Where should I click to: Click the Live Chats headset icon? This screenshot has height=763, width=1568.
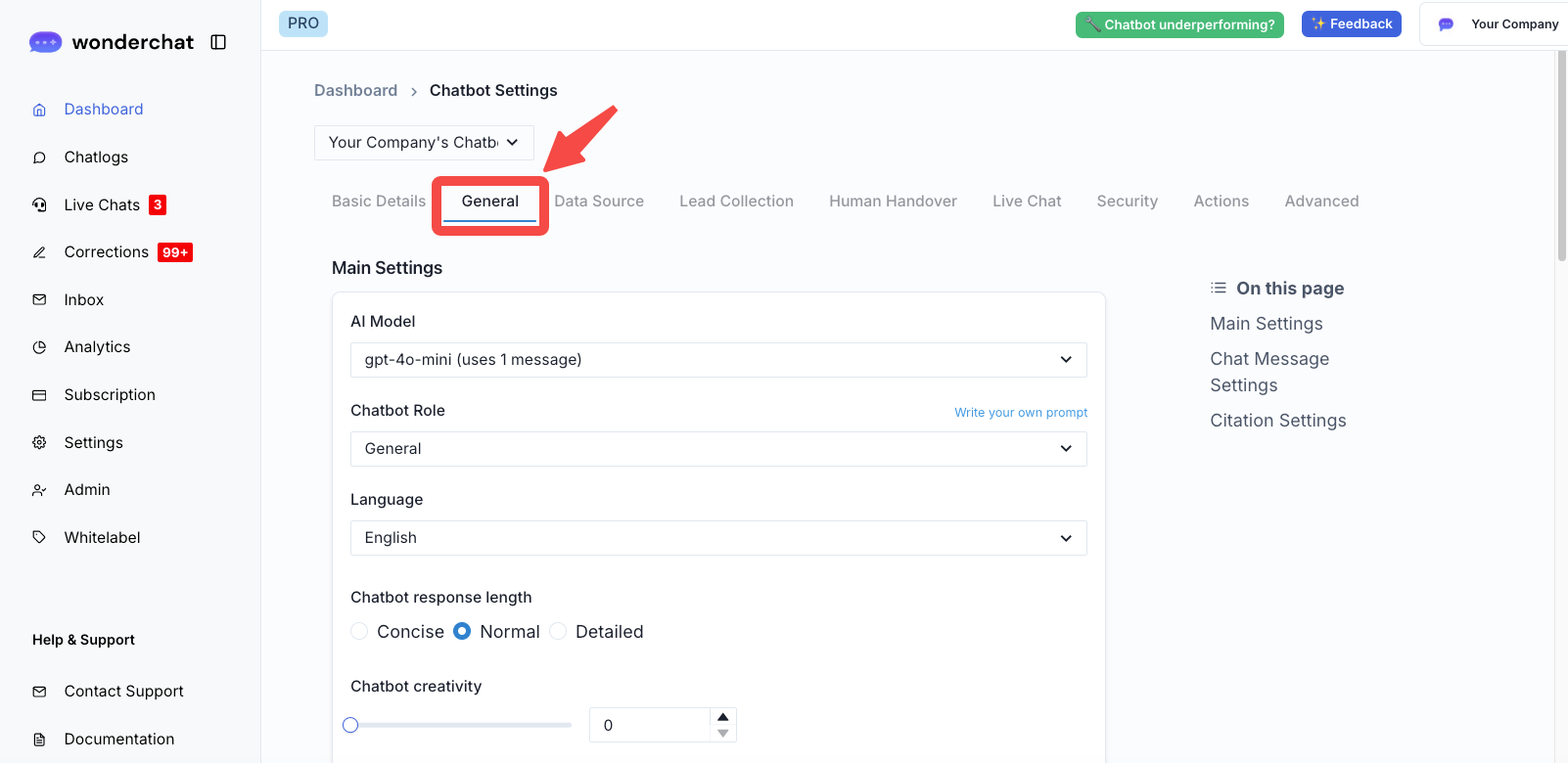[x=39, y=204]
